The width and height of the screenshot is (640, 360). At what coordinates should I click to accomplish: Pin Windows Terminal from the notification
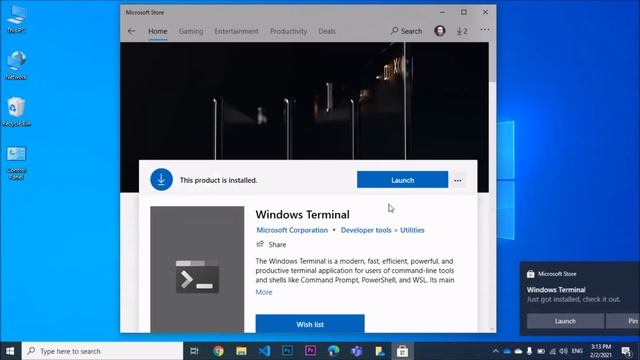(x=624, y=321)
